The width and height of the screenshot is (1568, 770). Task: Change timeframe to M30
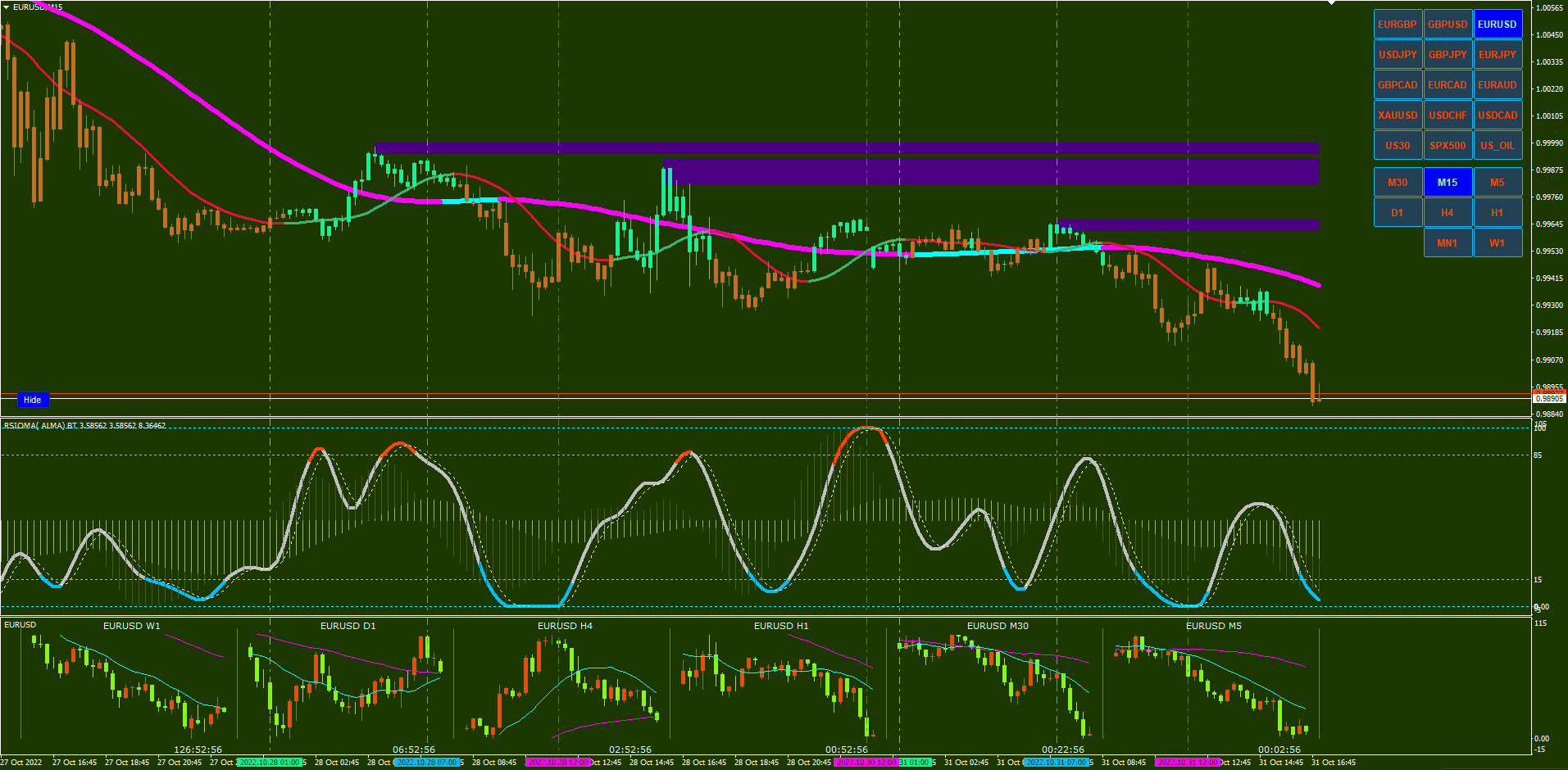click(x=1398, y=182)
